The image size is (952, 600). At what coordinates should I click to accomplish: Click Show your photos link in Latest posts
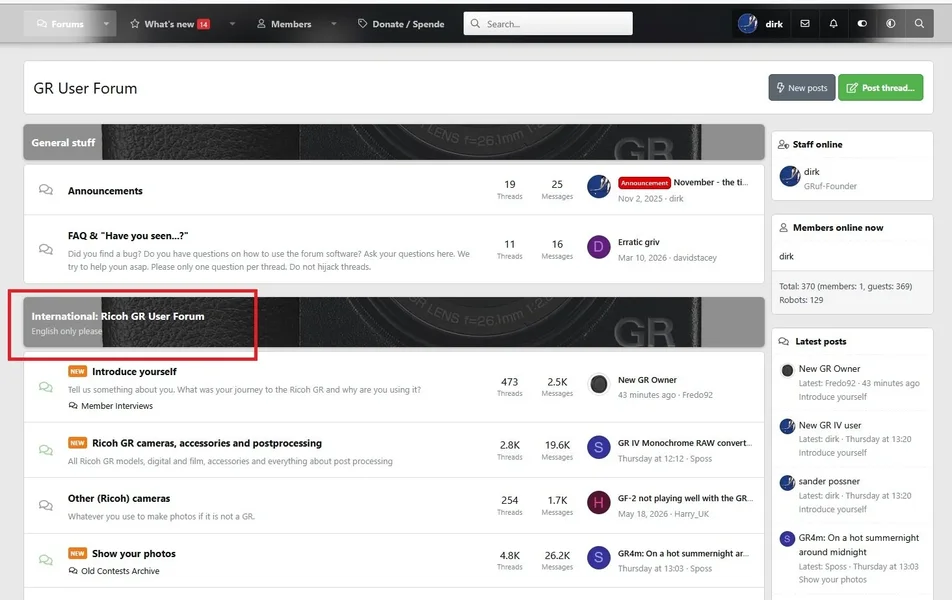[832, 579]
